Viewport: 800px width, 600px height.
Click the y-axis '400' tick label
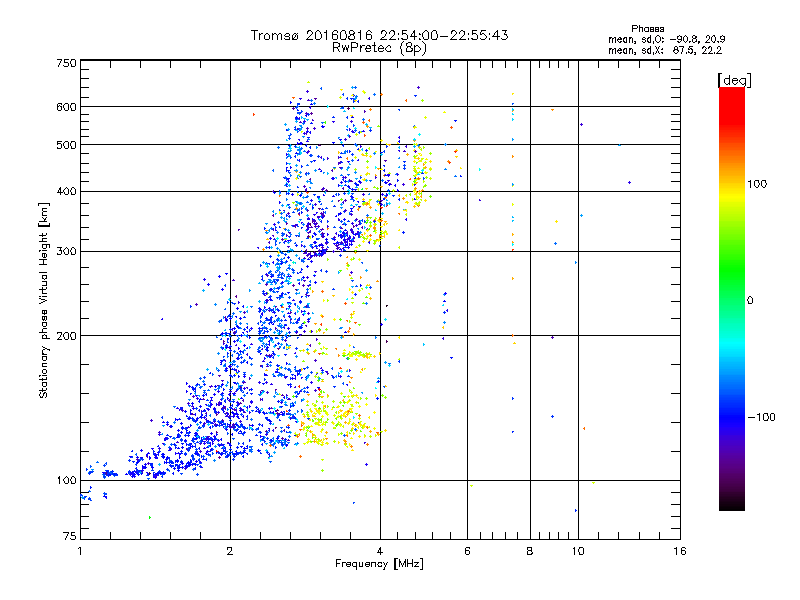tap(66, 192)
